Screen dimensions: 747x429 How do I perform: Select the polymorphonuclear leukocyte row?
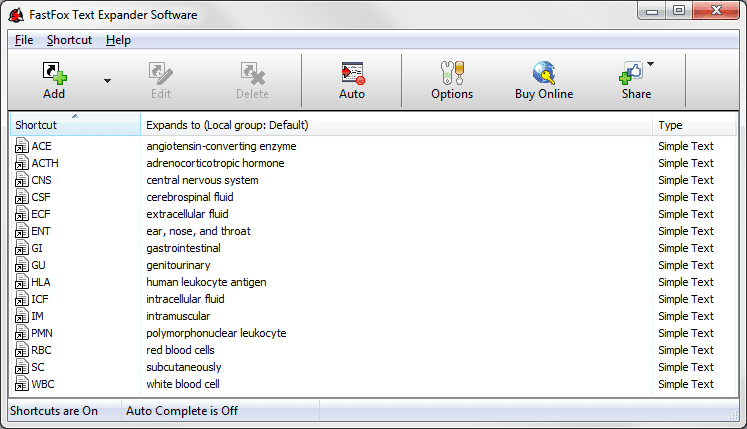click(216, 333)
